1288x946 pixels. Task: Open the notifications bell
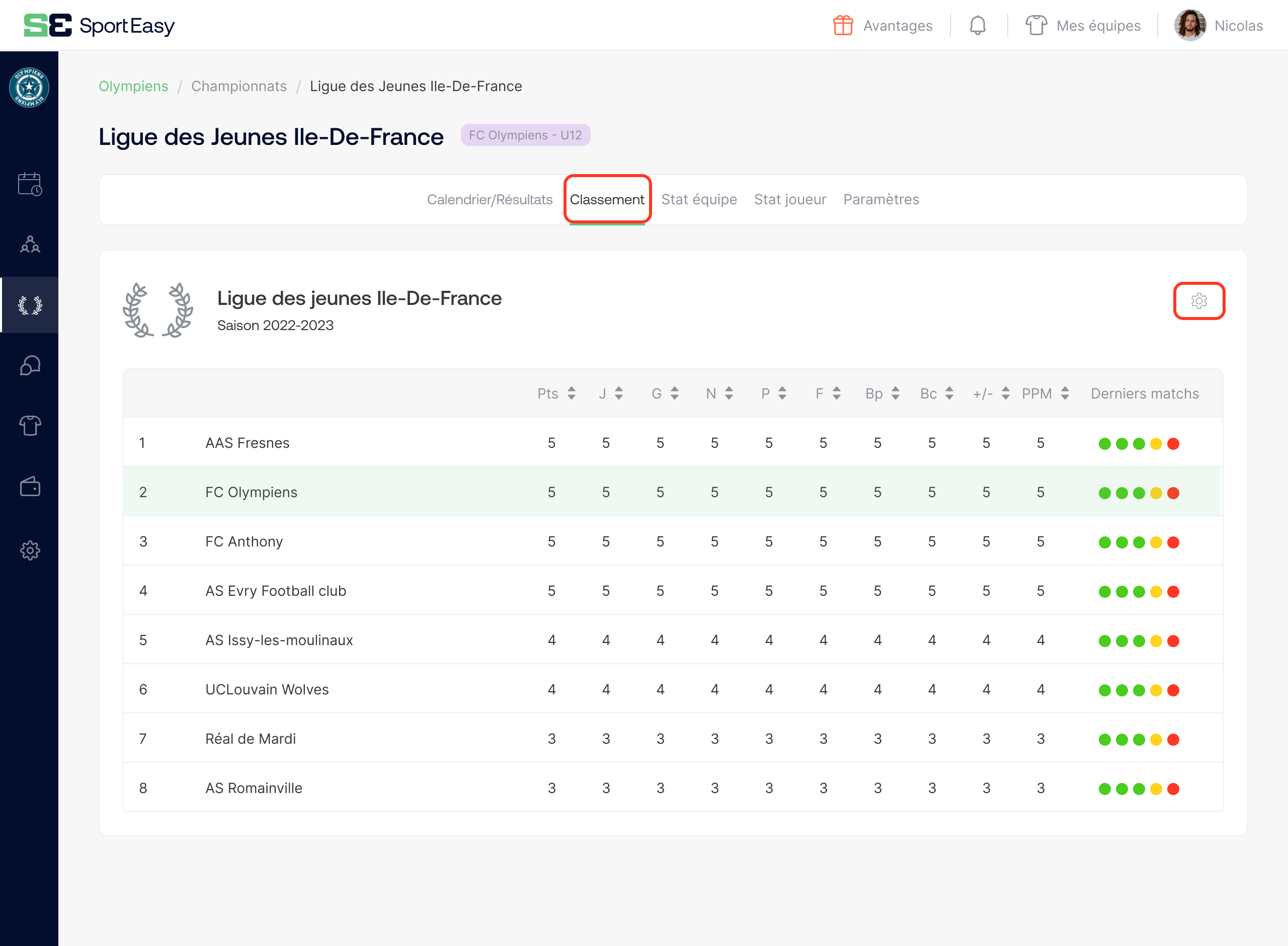pyautogui.click(x=978, y=25)
